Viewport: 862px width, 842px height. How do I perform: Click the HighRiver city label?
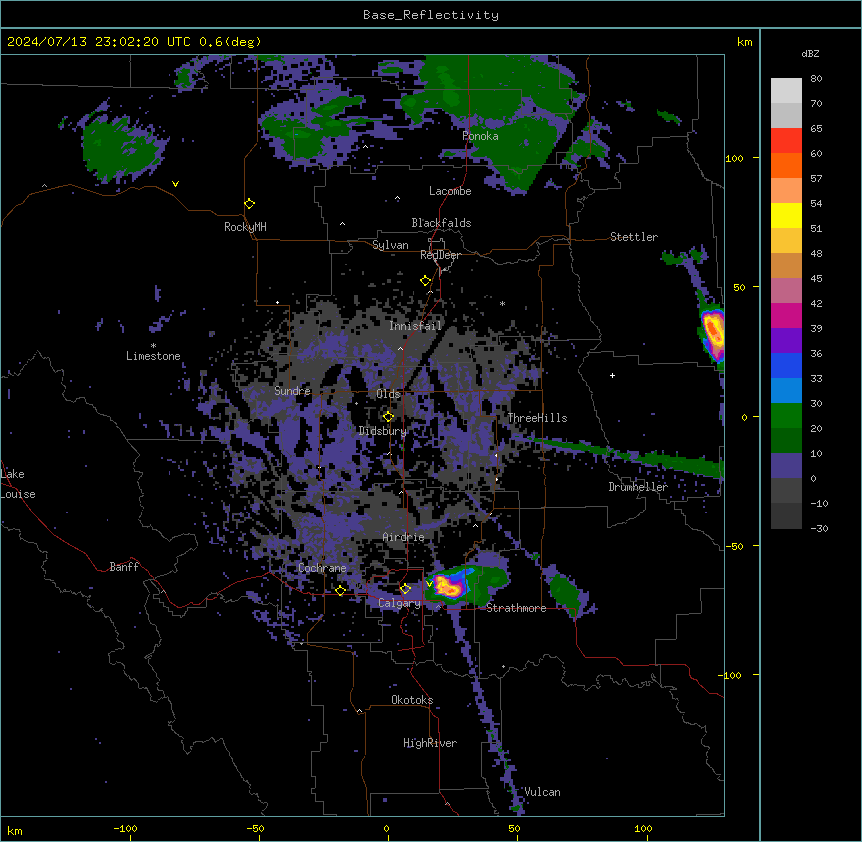[429, 743]
